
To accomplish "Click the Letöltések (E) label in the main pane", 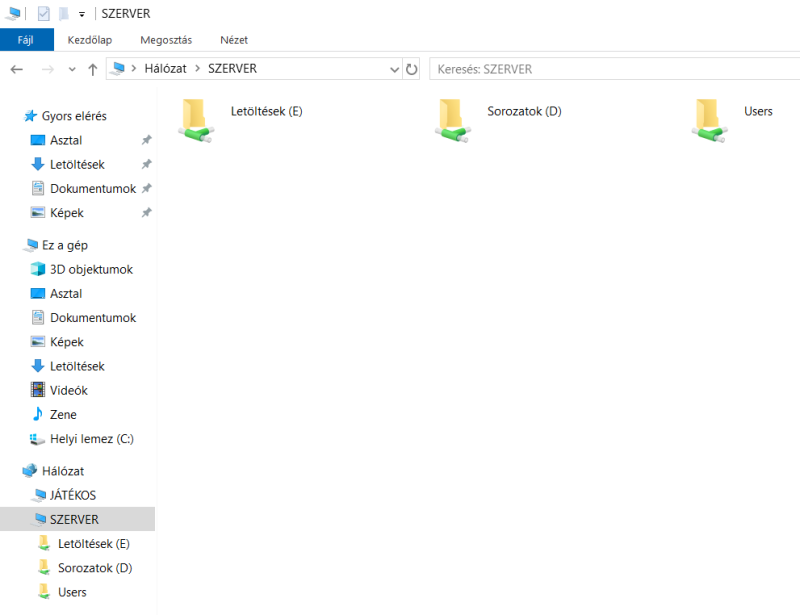I will [266, 111].
